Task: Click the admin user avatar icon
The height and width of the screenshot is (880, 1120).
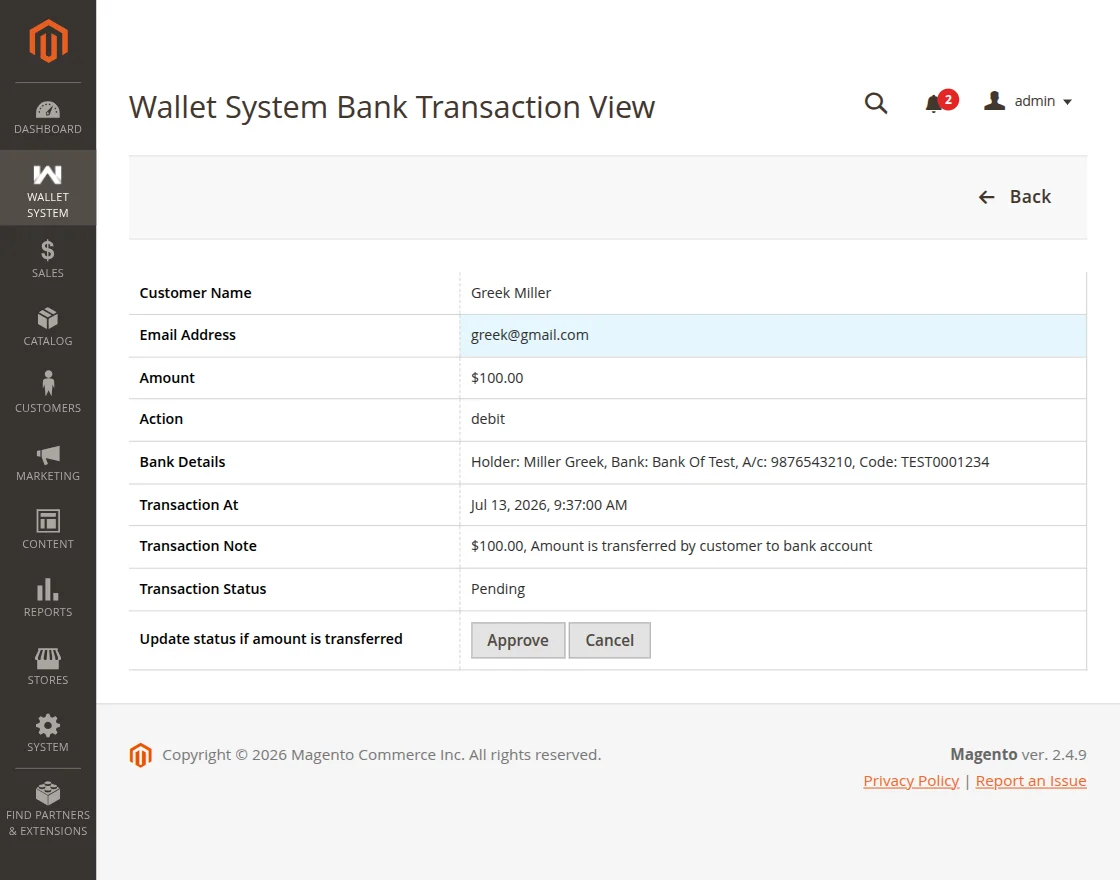Action: [x=994, y=101]
